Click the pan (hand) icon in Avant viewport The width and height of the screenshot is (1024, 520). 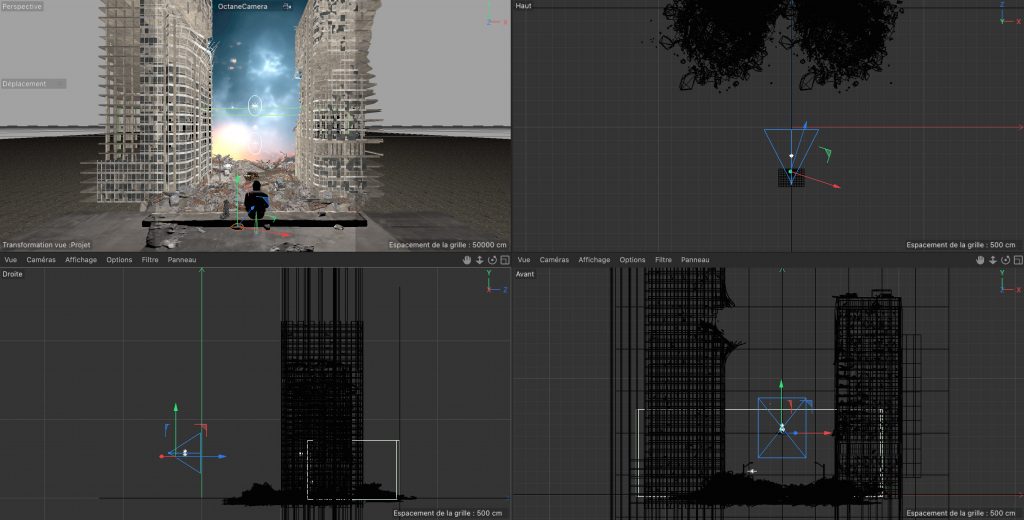point(980,260)
